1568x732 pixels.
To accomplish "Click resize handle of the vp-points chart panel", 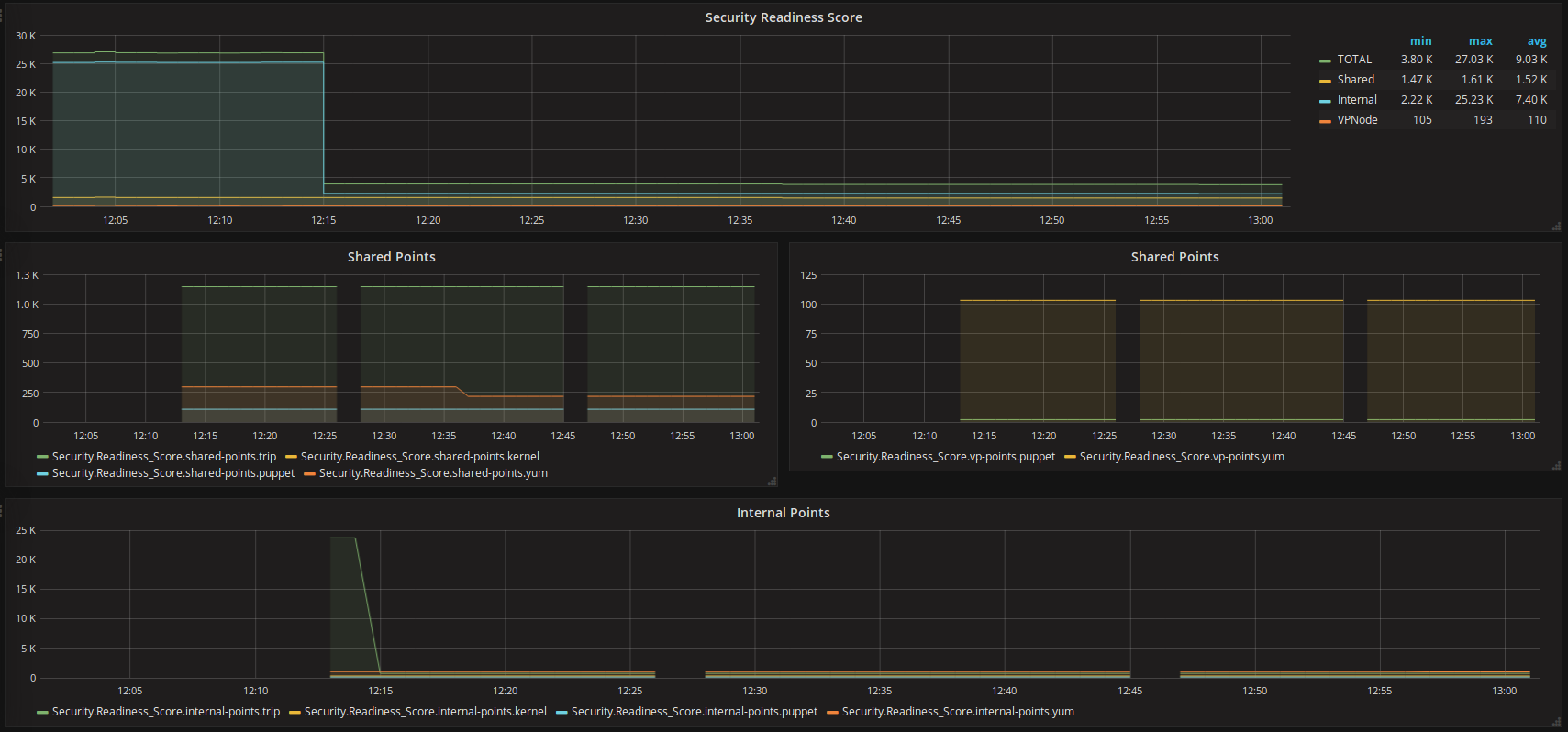I will (1556, 466).
